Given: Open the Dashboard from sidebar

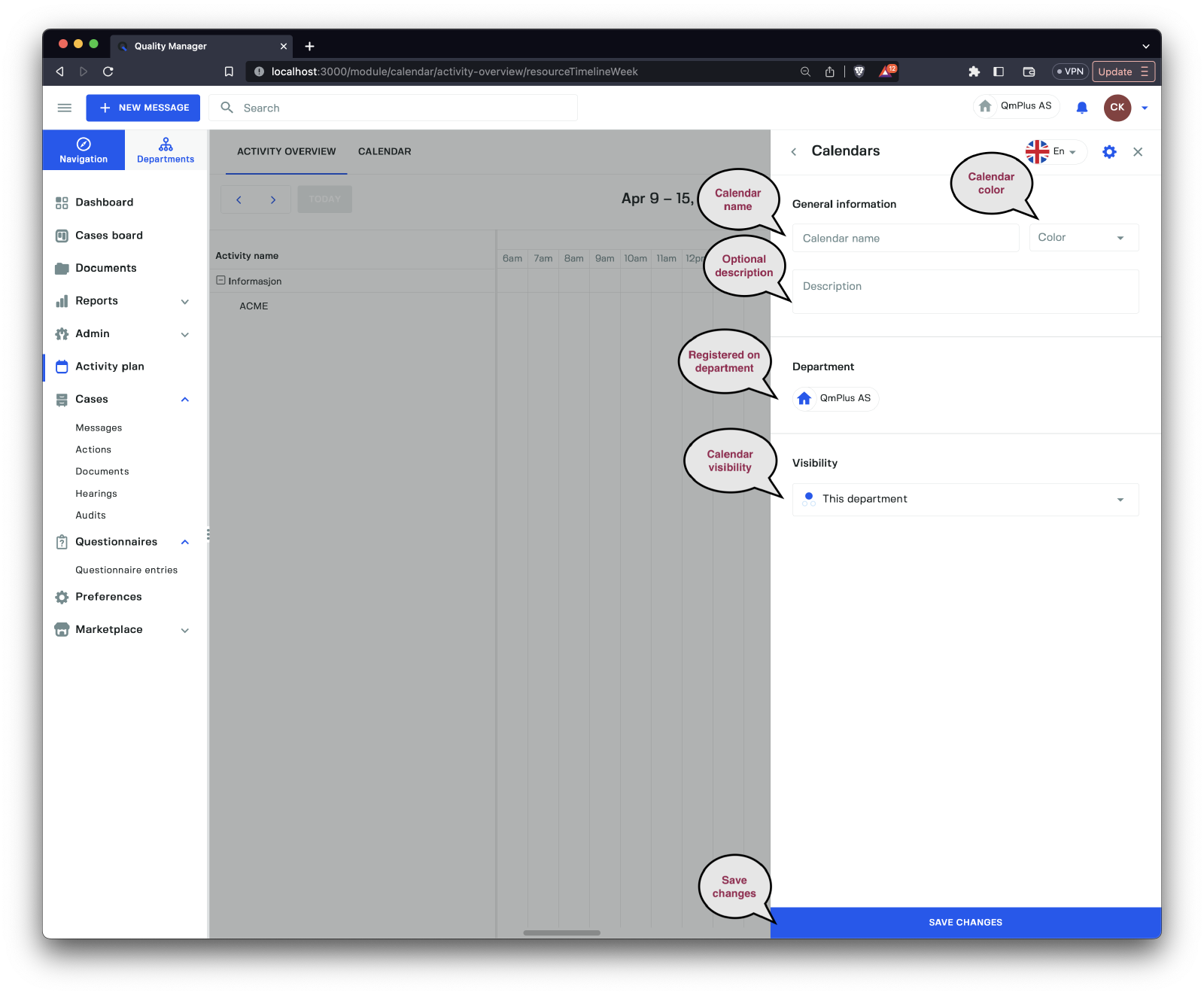Looking at the screenshot, I should (x=104, y=202).
